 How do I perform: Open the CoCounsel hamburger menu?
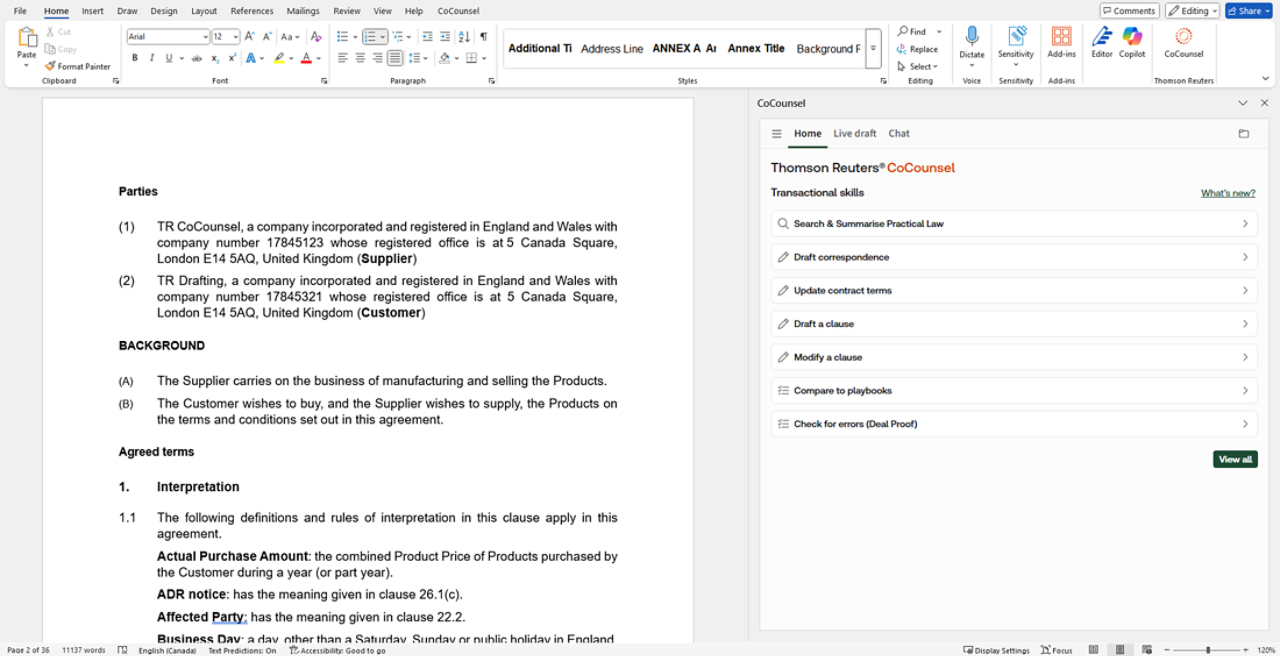776,134
